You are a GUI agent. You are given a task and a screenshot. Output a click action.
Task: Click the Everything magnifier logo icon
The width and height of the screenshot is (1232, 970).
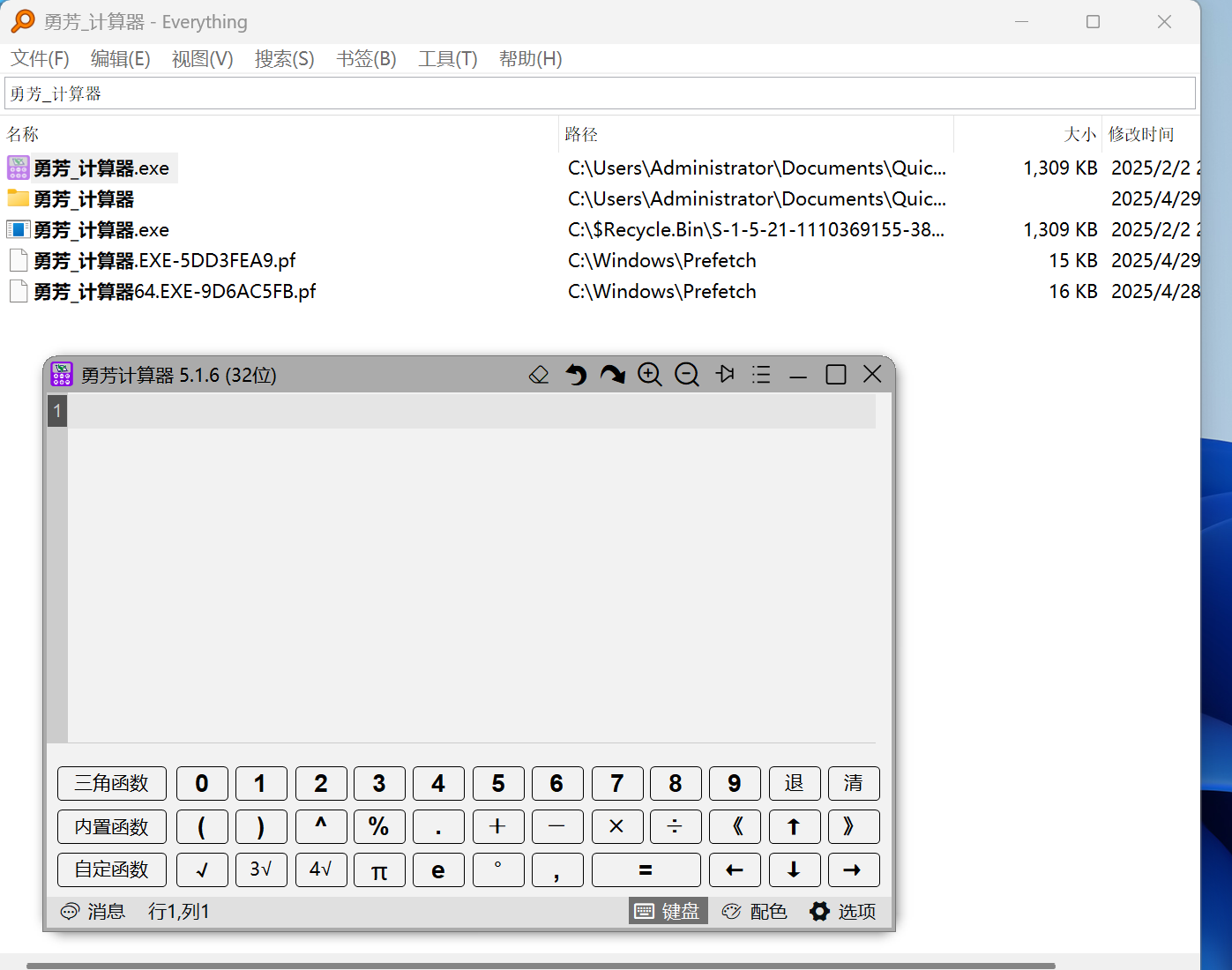(x=23, y=21)
